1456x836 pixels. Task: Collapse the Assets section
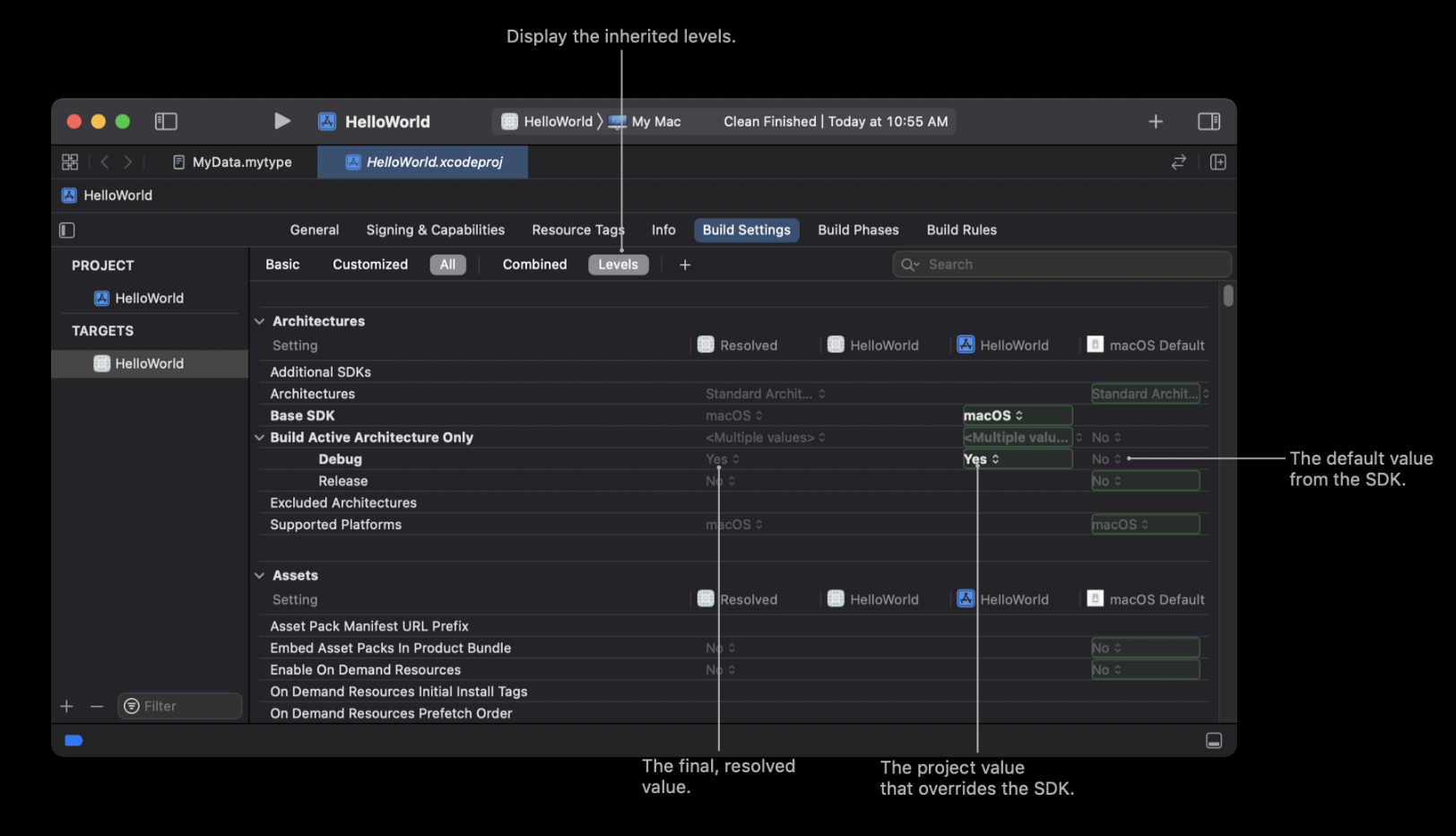pos(259,575)
